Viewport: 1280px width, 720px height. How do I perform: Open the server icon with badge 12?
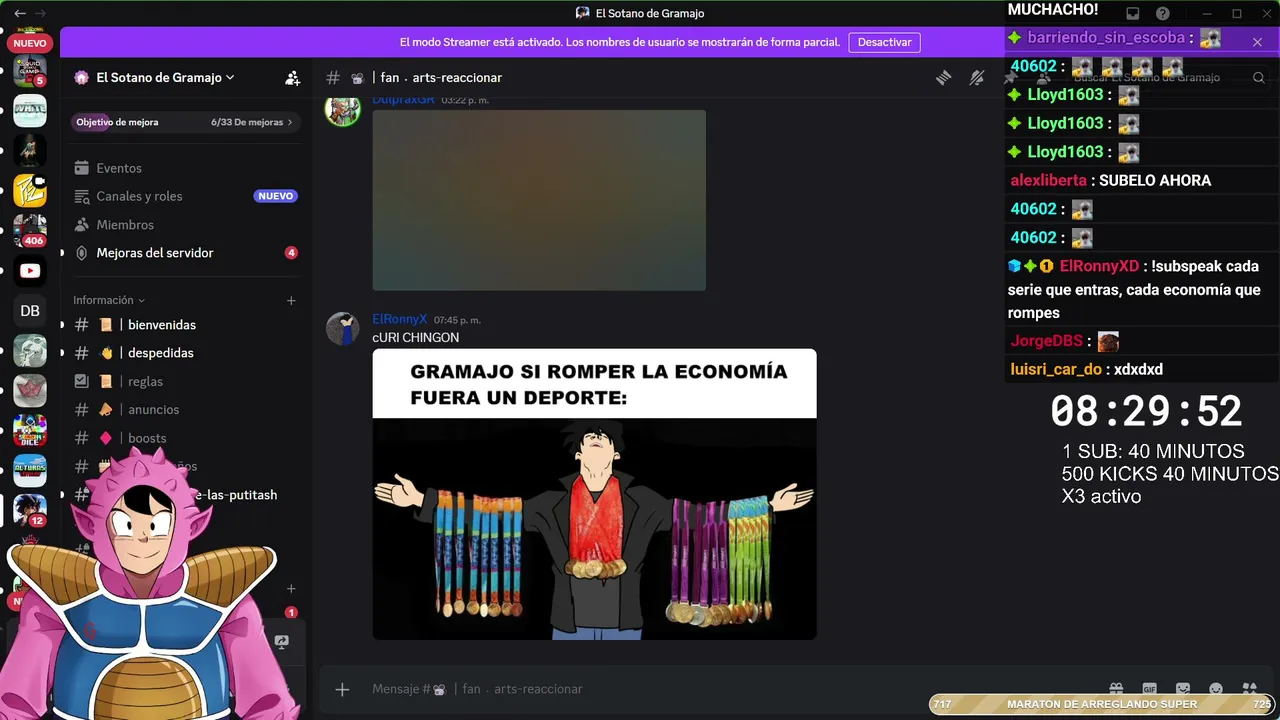[30, 510]
